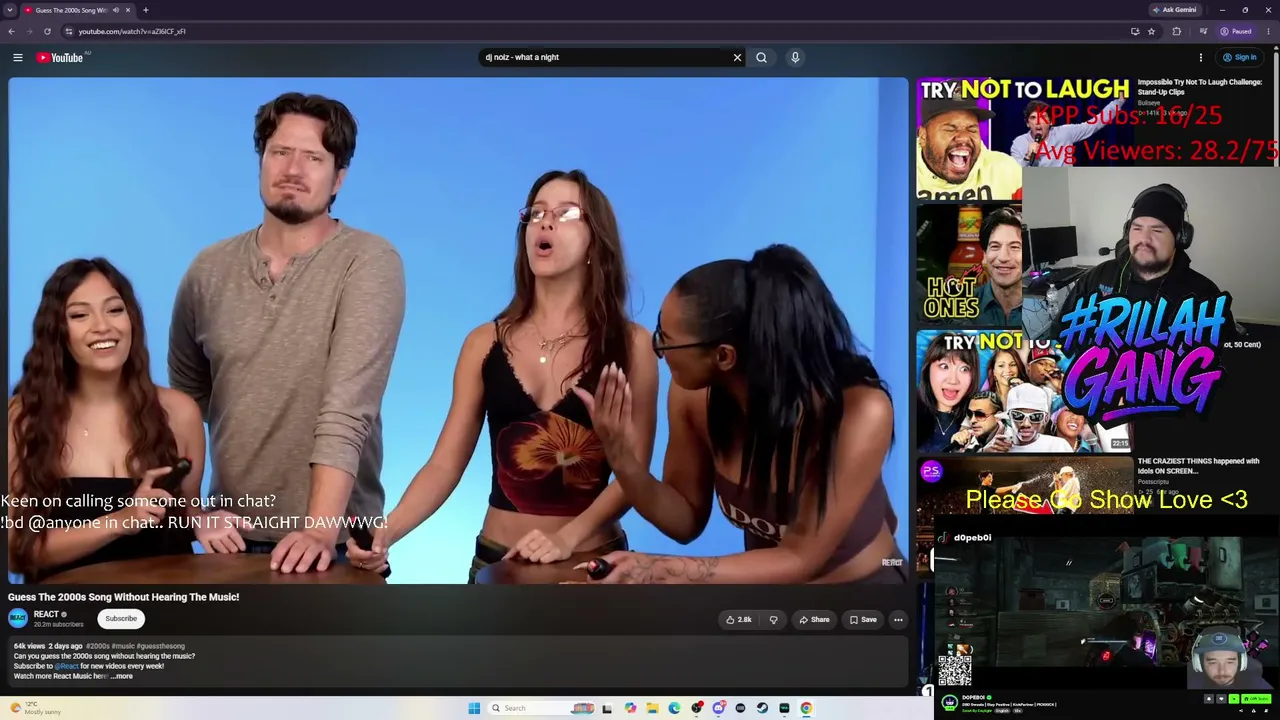The width and height of the screenshot is (1280, 720).
Task: Mute the tab via audio icon
Action: 115,10
